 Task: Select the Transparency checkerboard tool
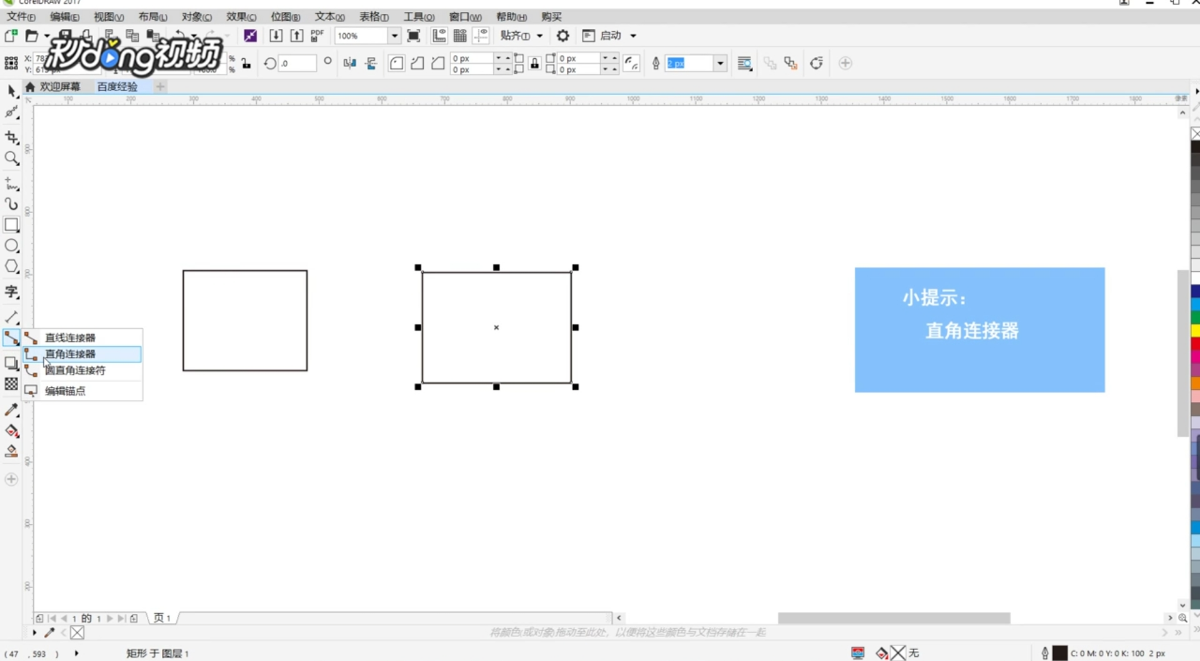coord(12,384)
